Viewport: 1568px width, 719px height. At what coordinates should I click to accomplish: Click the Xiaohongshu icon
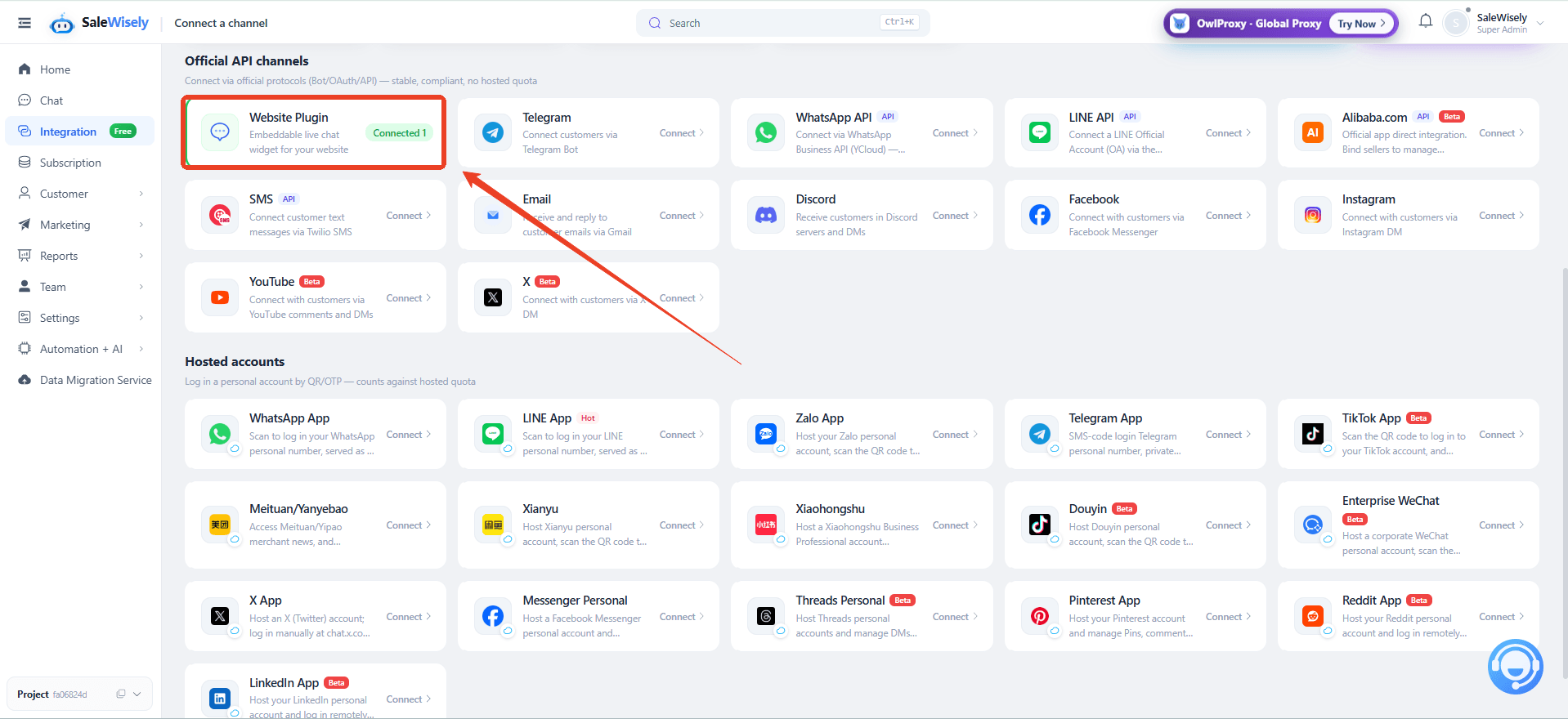point(766,525)
